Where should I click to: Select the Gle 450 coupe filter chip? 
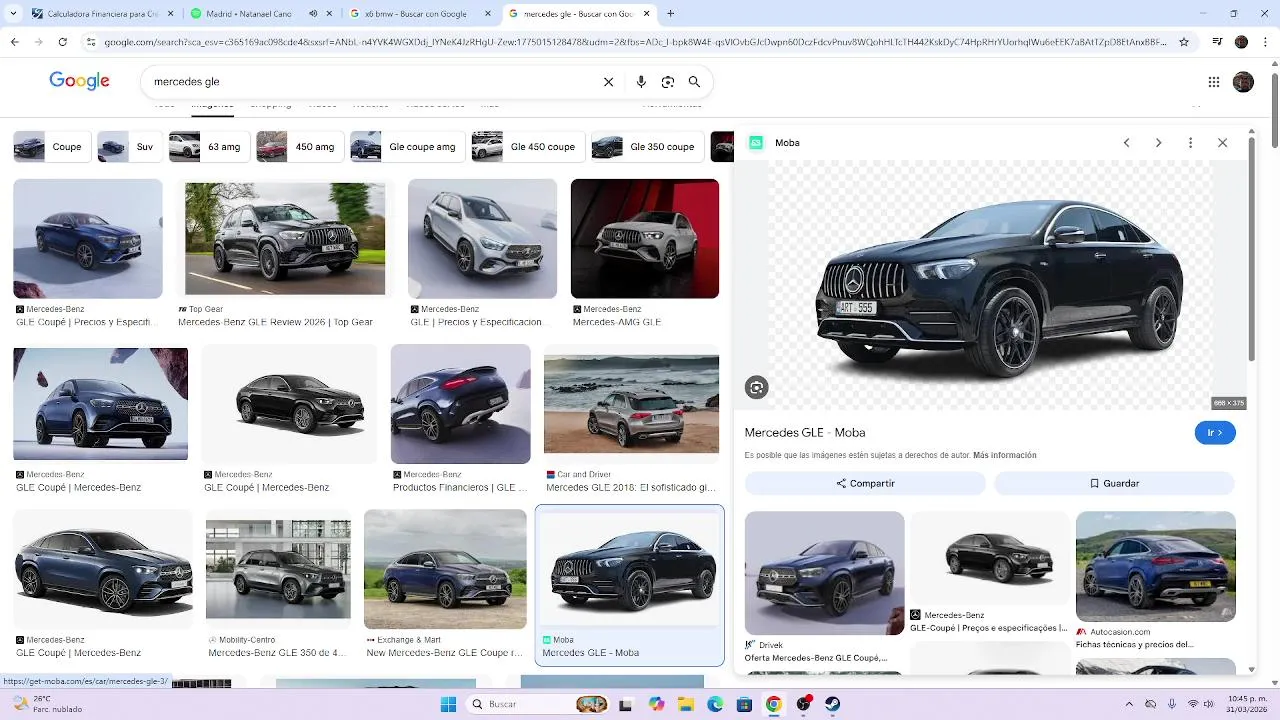[528, 147]
